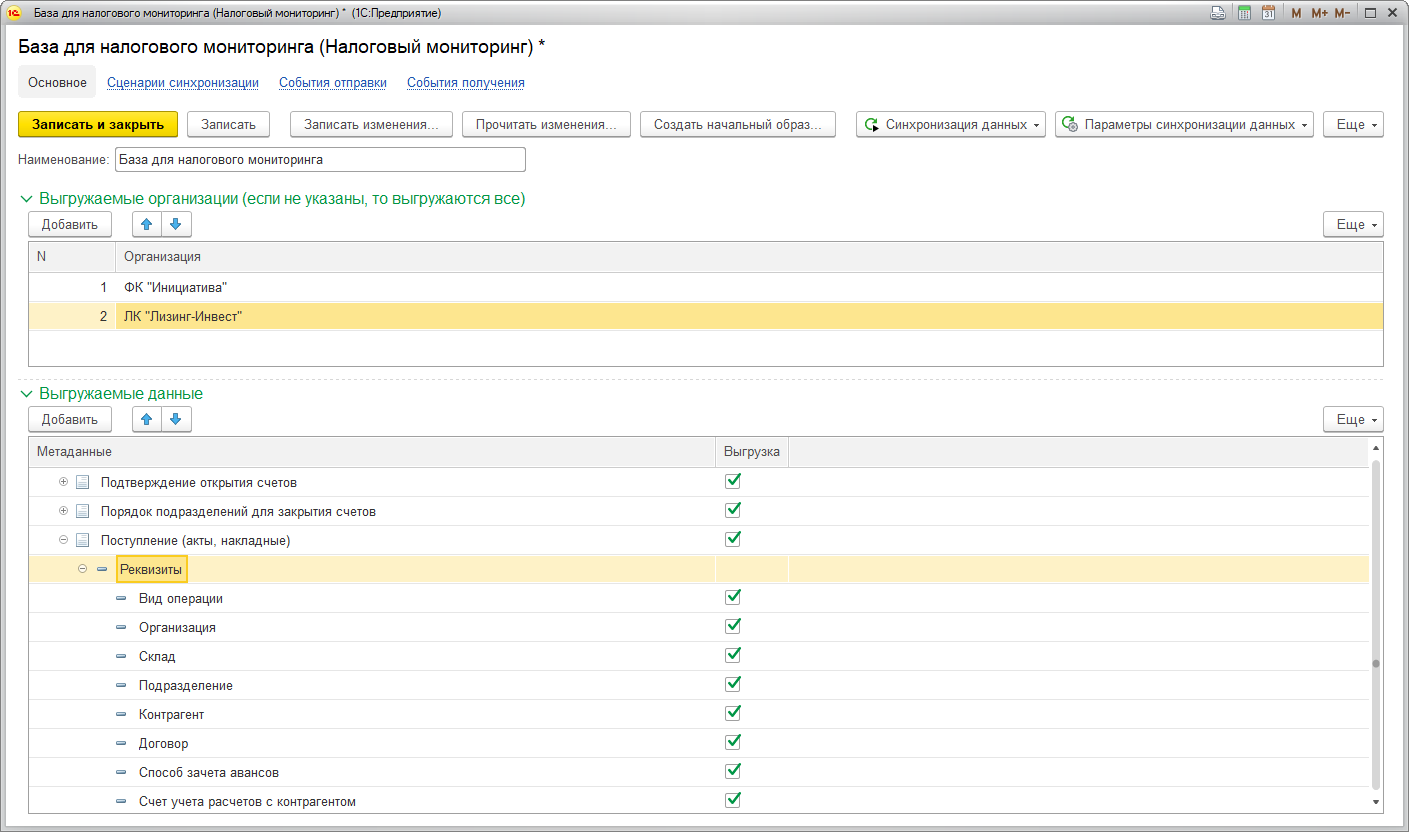Click the scrollbar down arrow in metadata list
This screenshot has height=832, width=1409.
[x=1376, y=802]
